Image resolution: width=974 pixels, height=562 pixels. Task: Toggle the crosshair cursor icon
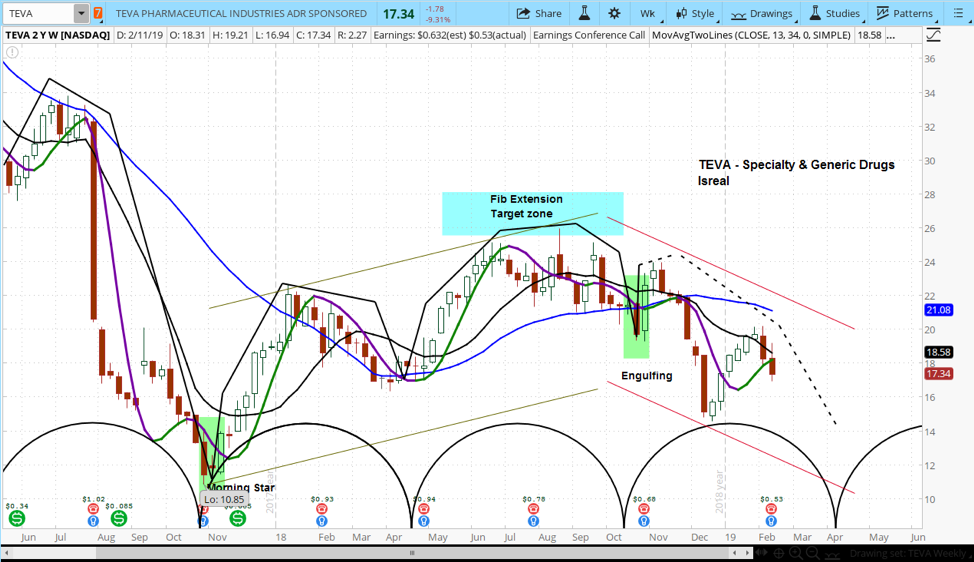point(779,553)
